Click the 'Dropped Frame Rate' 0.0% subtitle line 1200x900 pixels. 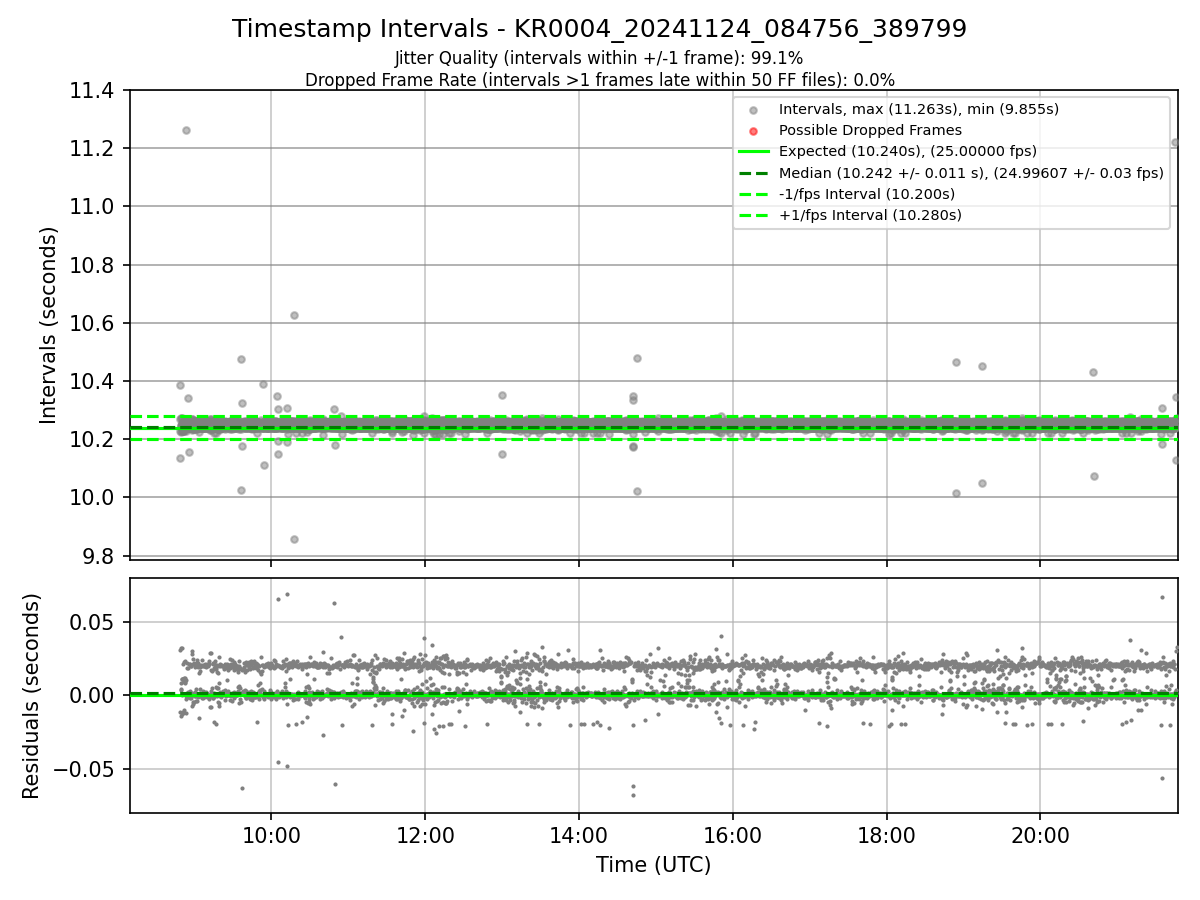click(x=599, y=80)
